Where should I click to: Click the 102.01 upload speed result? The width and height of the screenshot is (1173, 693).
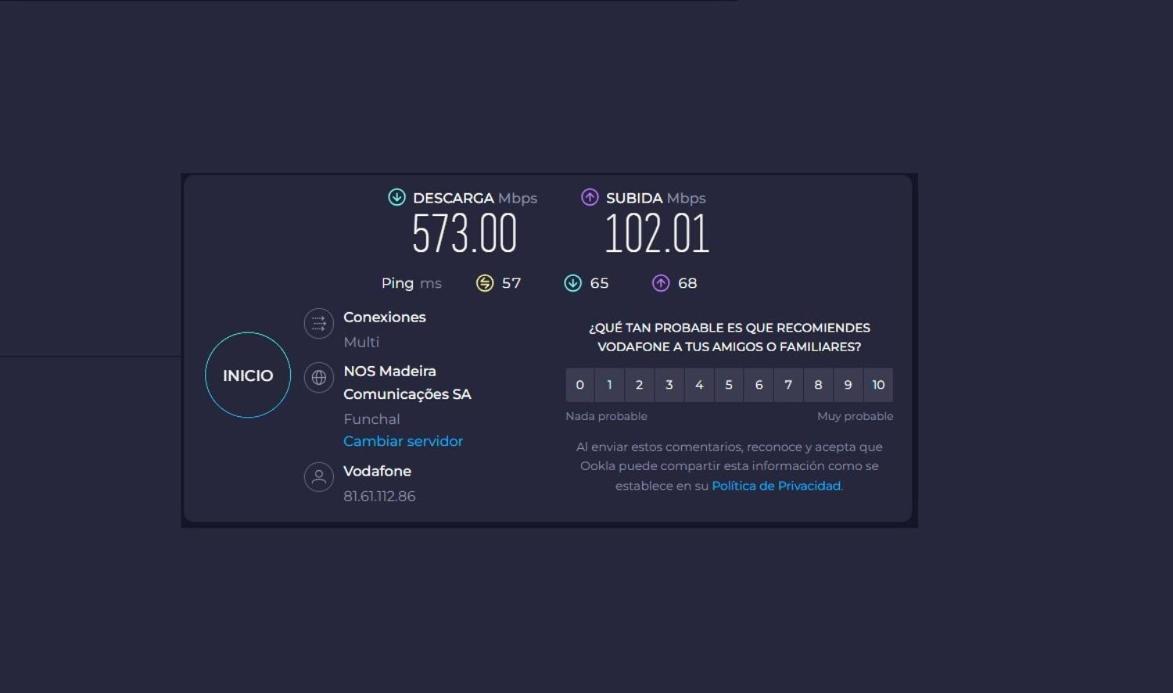click(657, 234)
